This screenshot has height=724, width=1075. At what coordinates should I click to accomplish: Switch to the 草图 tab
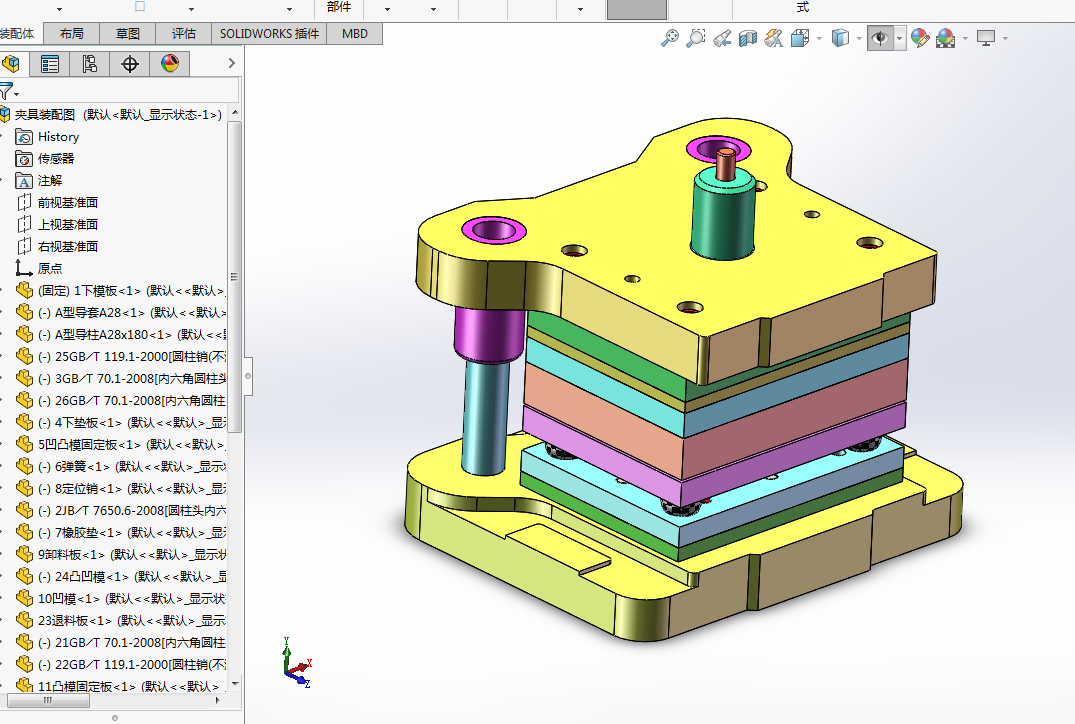pyautogui.click(x=128, y=33)
